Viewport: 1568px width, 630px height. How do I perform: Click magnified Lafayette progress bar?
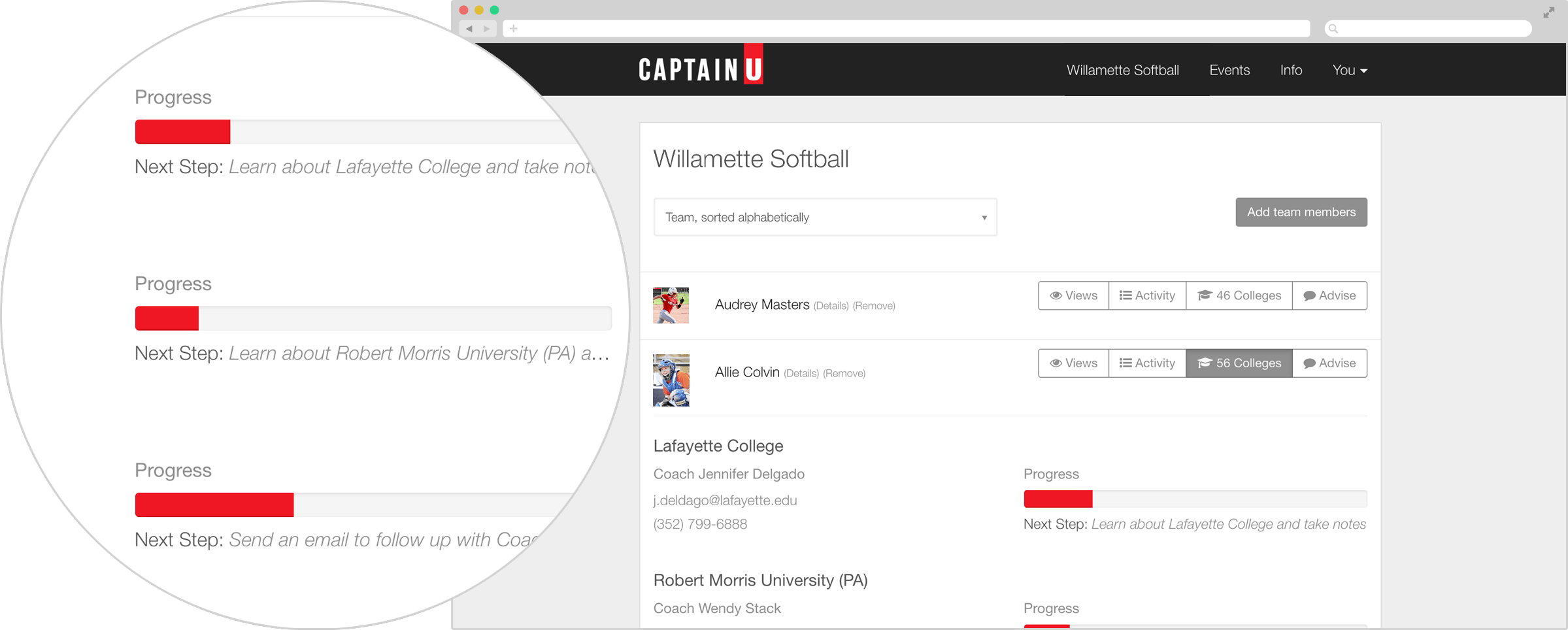pos(358,131)
